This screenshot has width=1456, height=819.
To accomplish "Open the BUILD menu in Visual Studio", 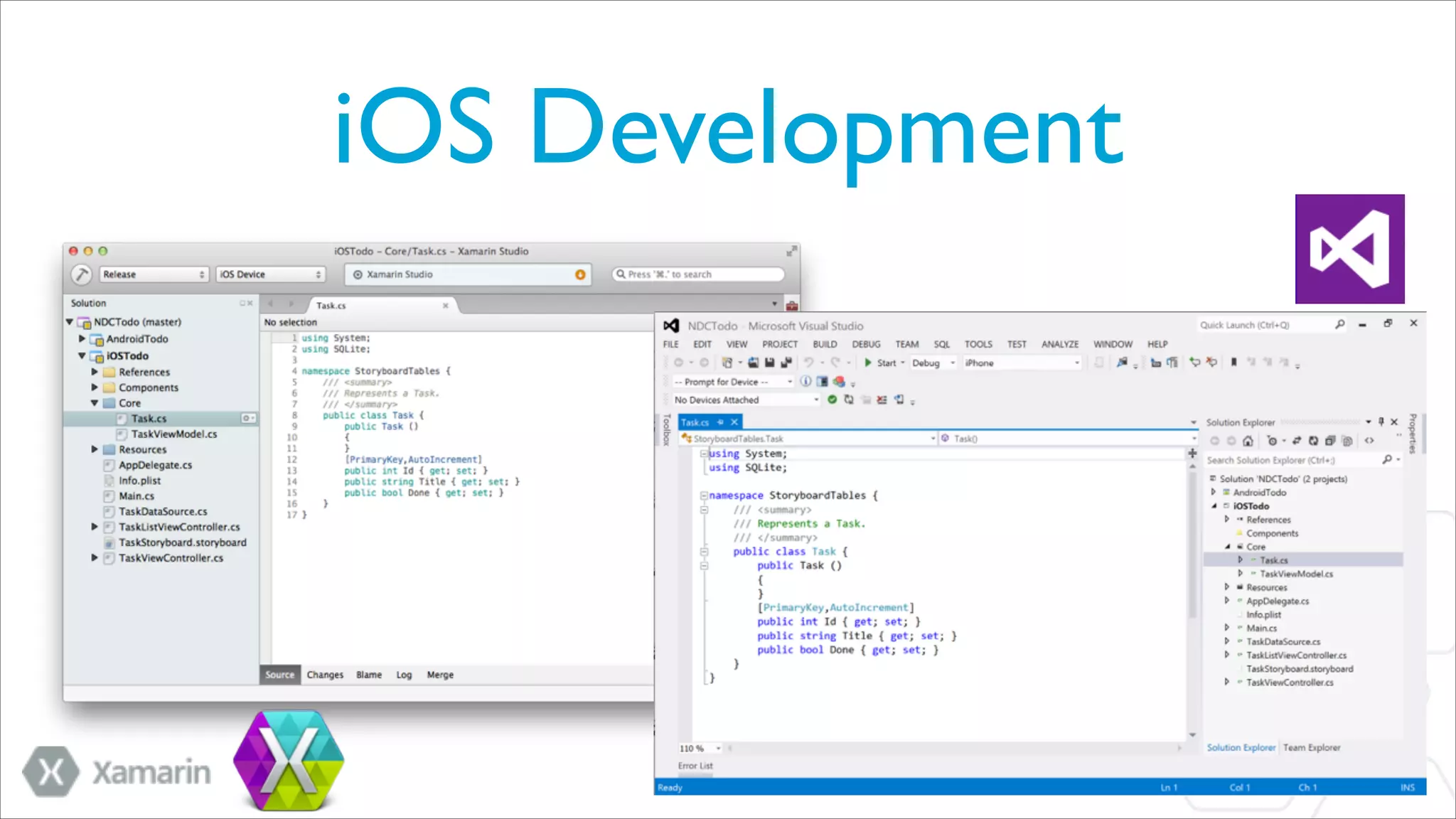I will point(825,344).
